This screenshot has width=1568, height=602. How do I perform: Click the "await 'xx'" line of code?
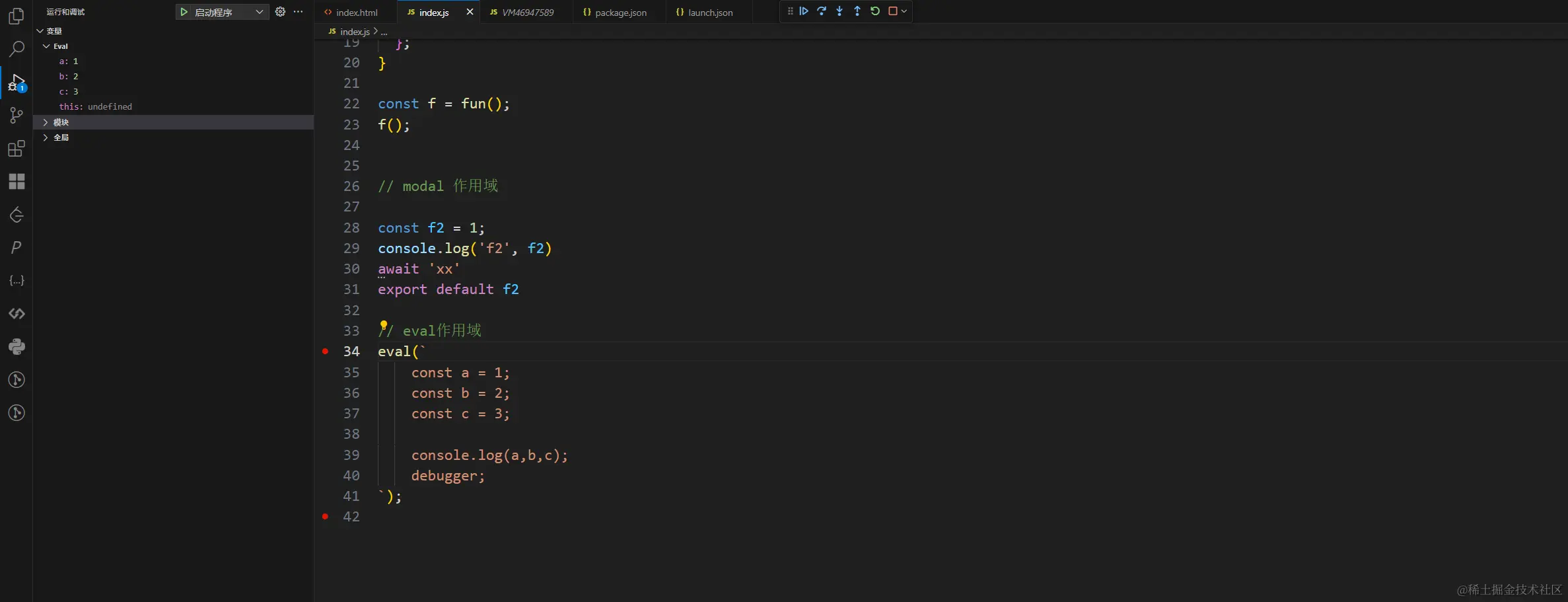pos(419,269)
